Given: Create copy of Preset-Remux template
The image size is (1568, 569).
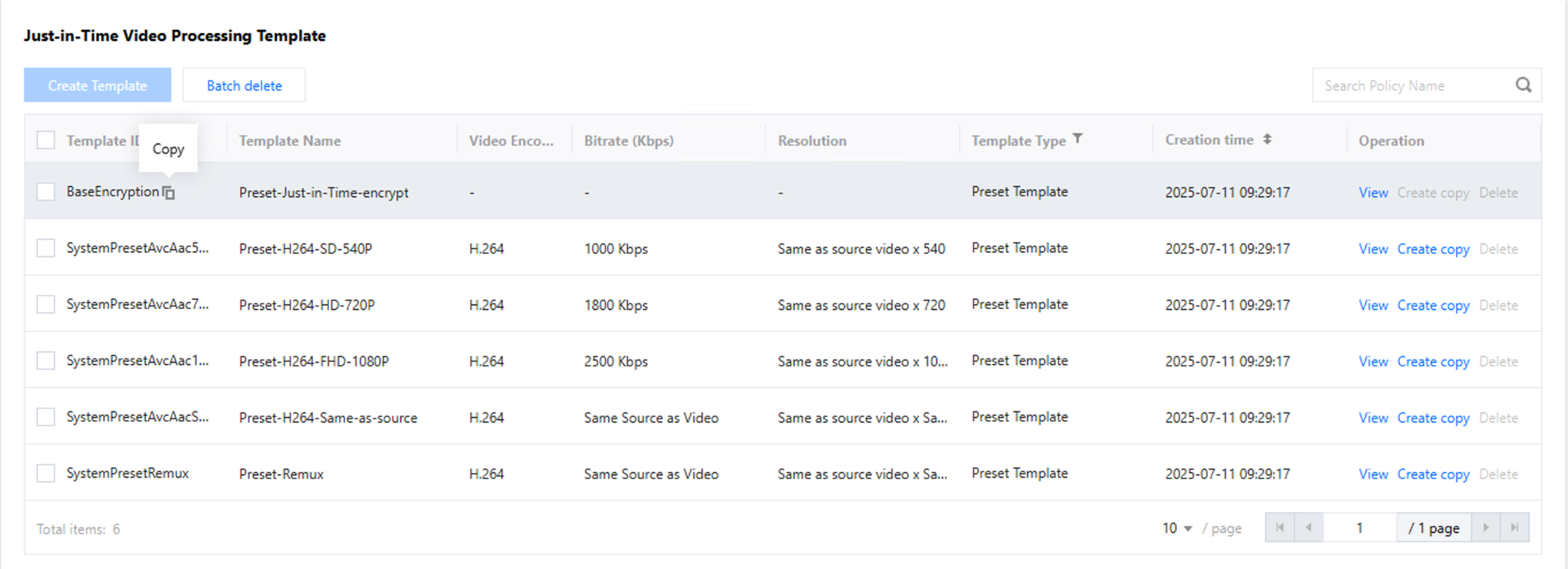Looking at the screenshot, I should point(1432,474).
